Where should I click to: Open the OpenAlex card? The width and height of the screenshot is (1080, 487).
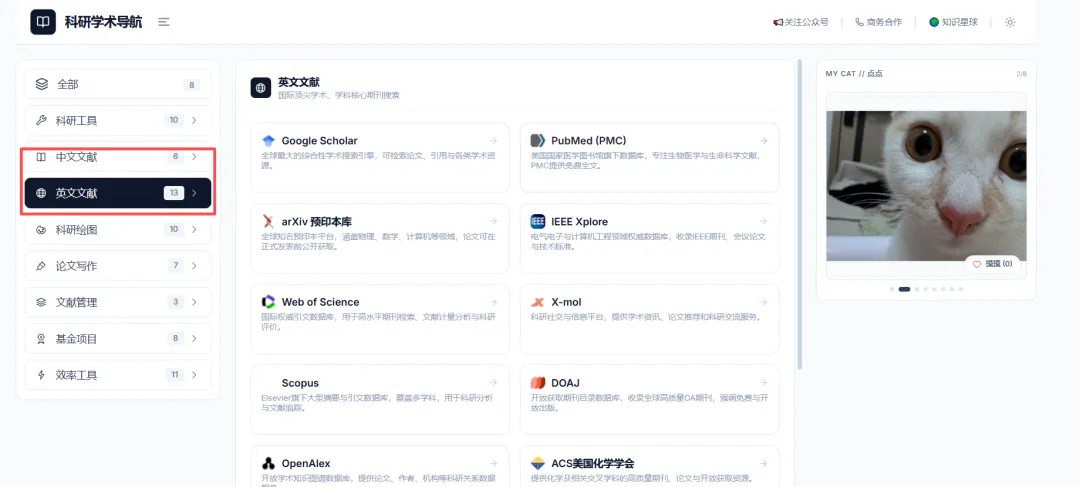380,466
